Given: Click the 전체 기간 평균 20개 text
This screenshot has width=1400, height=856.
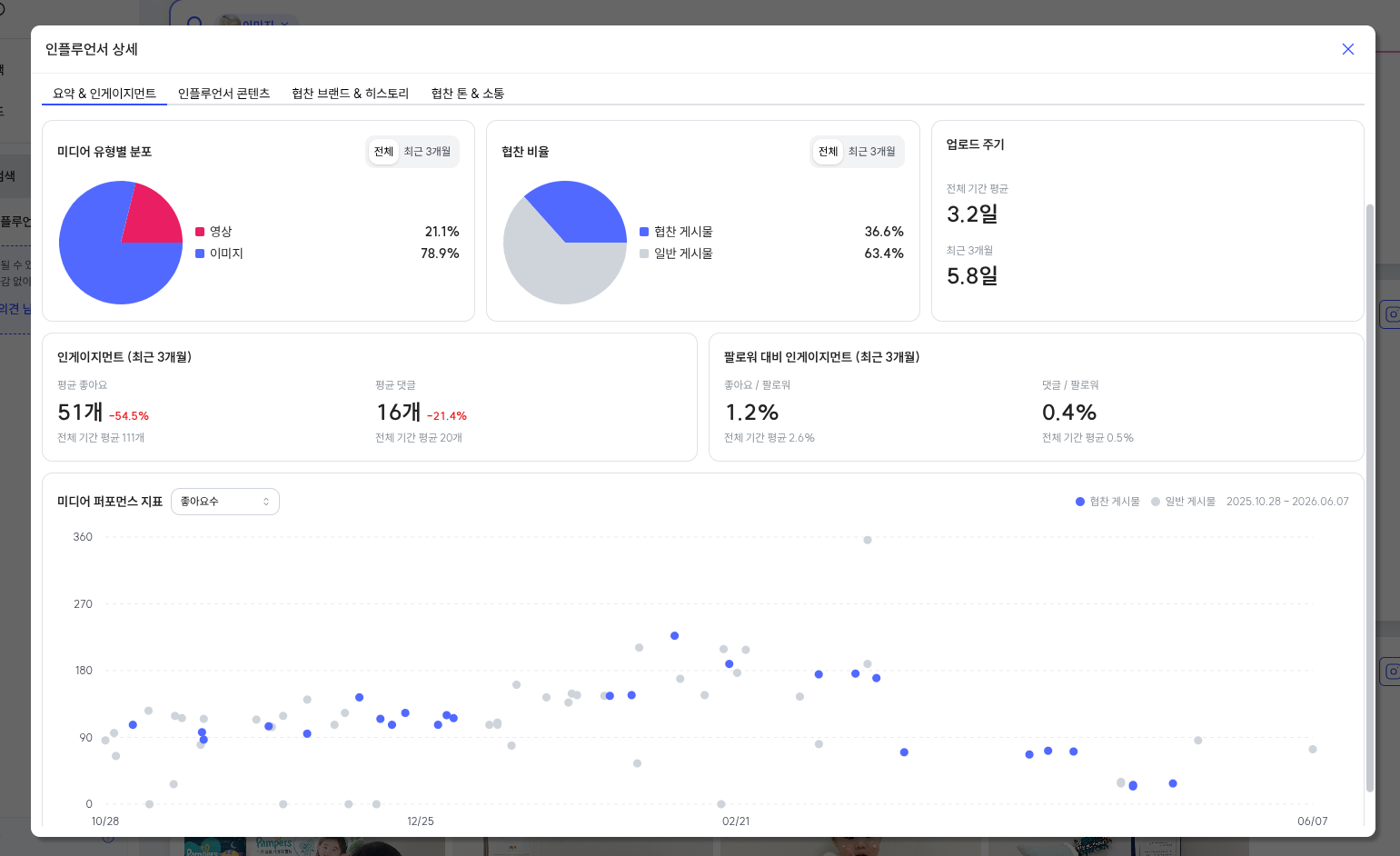Looking at the screenshot, I should [419, 438].
